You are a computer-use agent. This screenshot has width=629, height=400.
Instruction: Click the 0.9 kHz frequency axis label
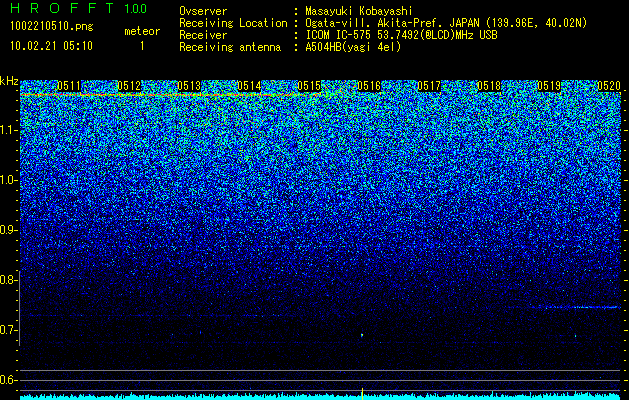coord(9,230)
